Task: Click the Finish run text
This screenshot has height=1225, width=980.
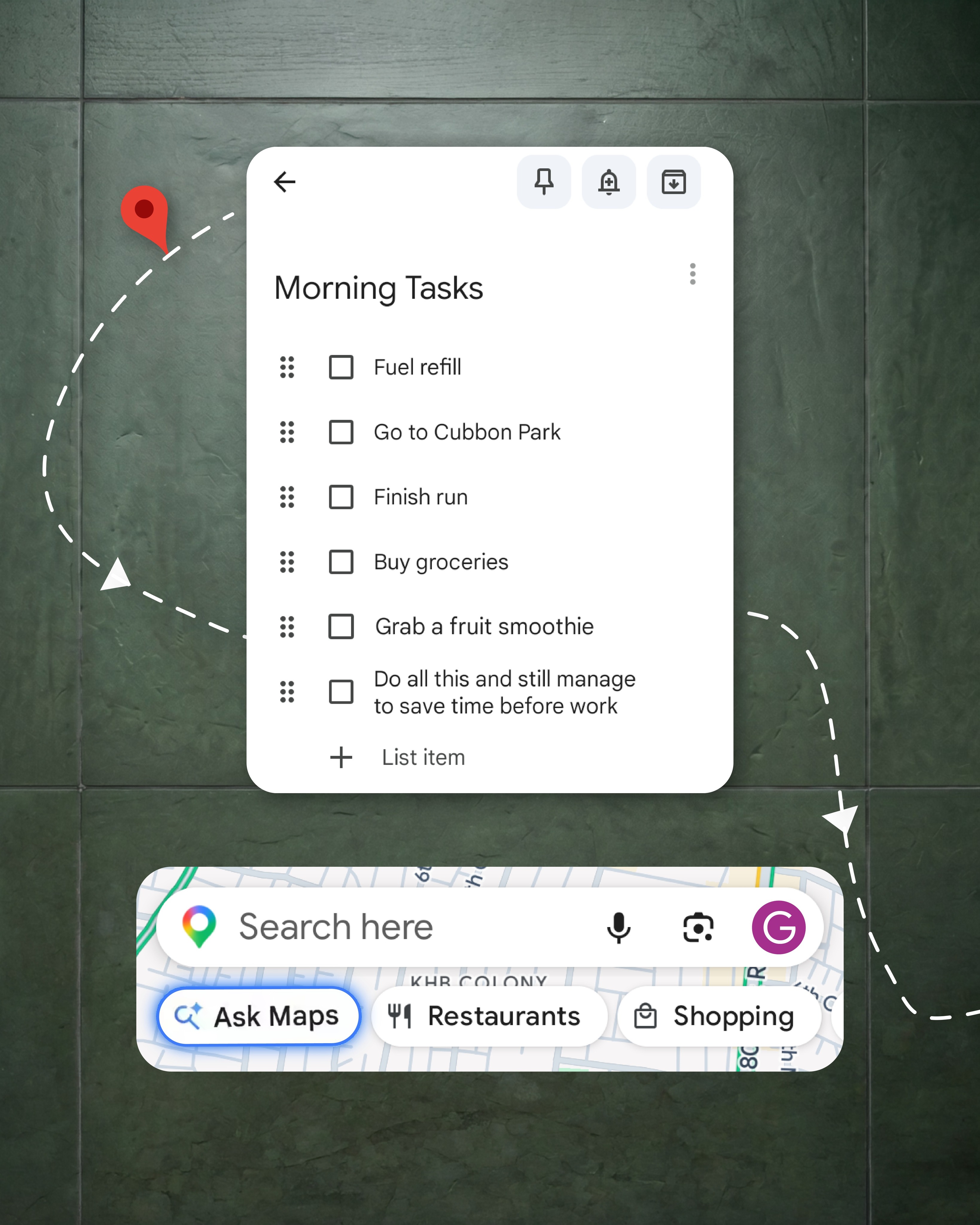Action: 421,497
